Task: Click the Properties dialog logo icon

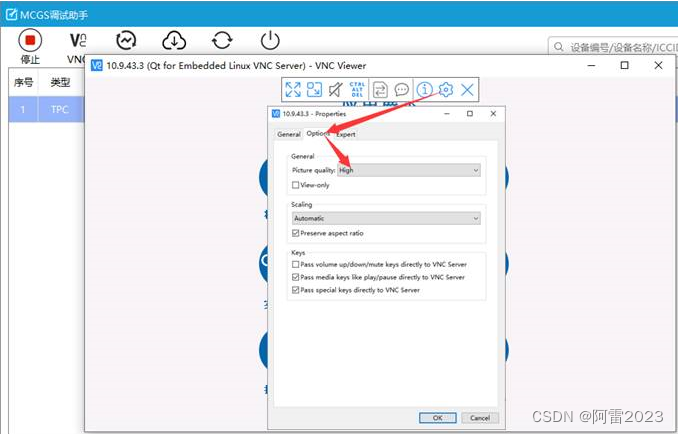Action: coord(276,114)
